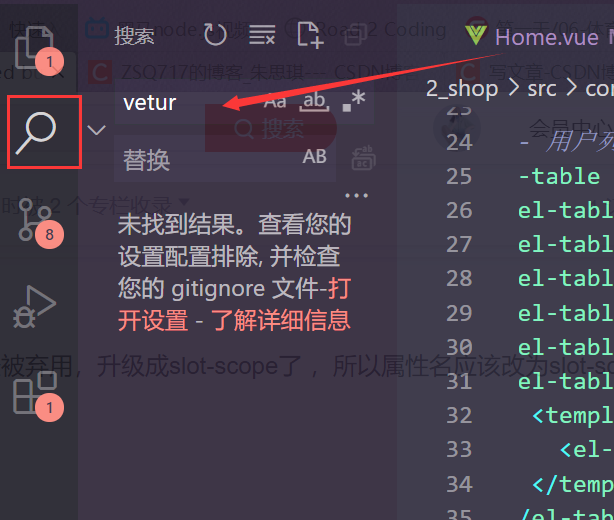Switch to the Home.vue editor tab
614x520 pixels.
547,38
